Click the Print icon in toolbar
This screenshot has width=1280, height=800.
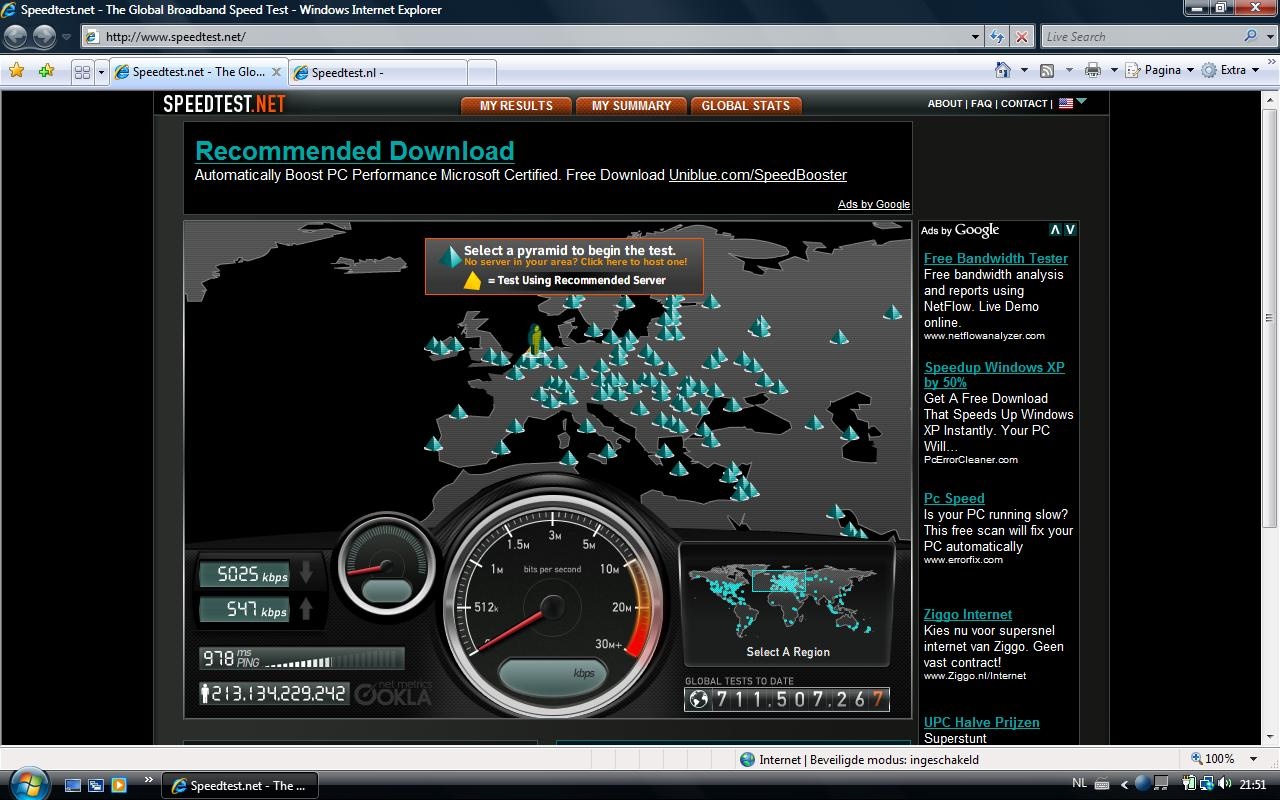point(1092,70)
